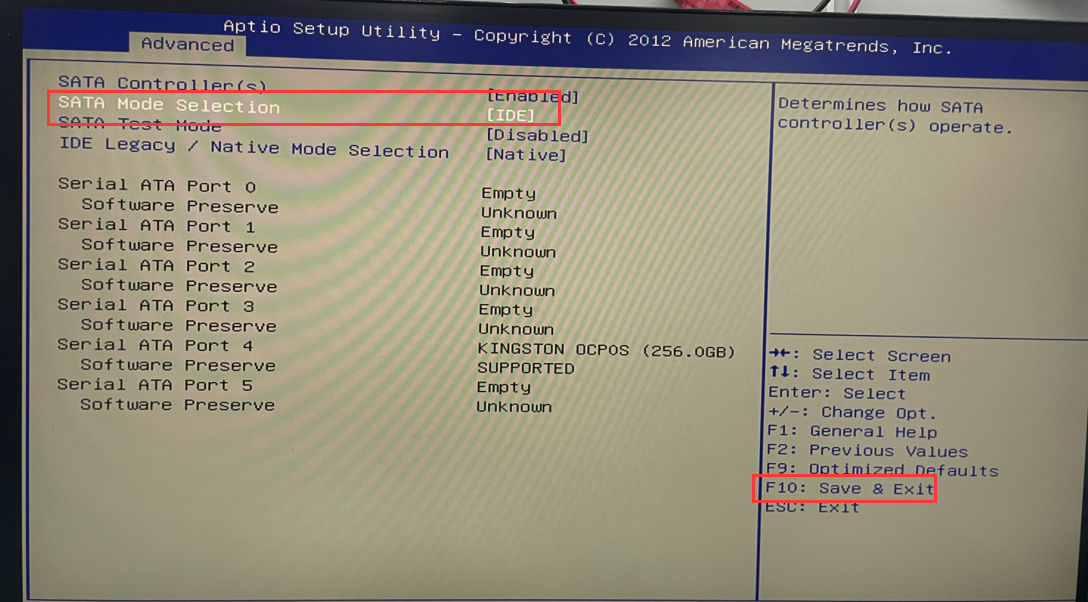The height and width of the screenshot is (602, 1088).
Task: Click ESC: Exit option
Action: [x=813, y=507]
